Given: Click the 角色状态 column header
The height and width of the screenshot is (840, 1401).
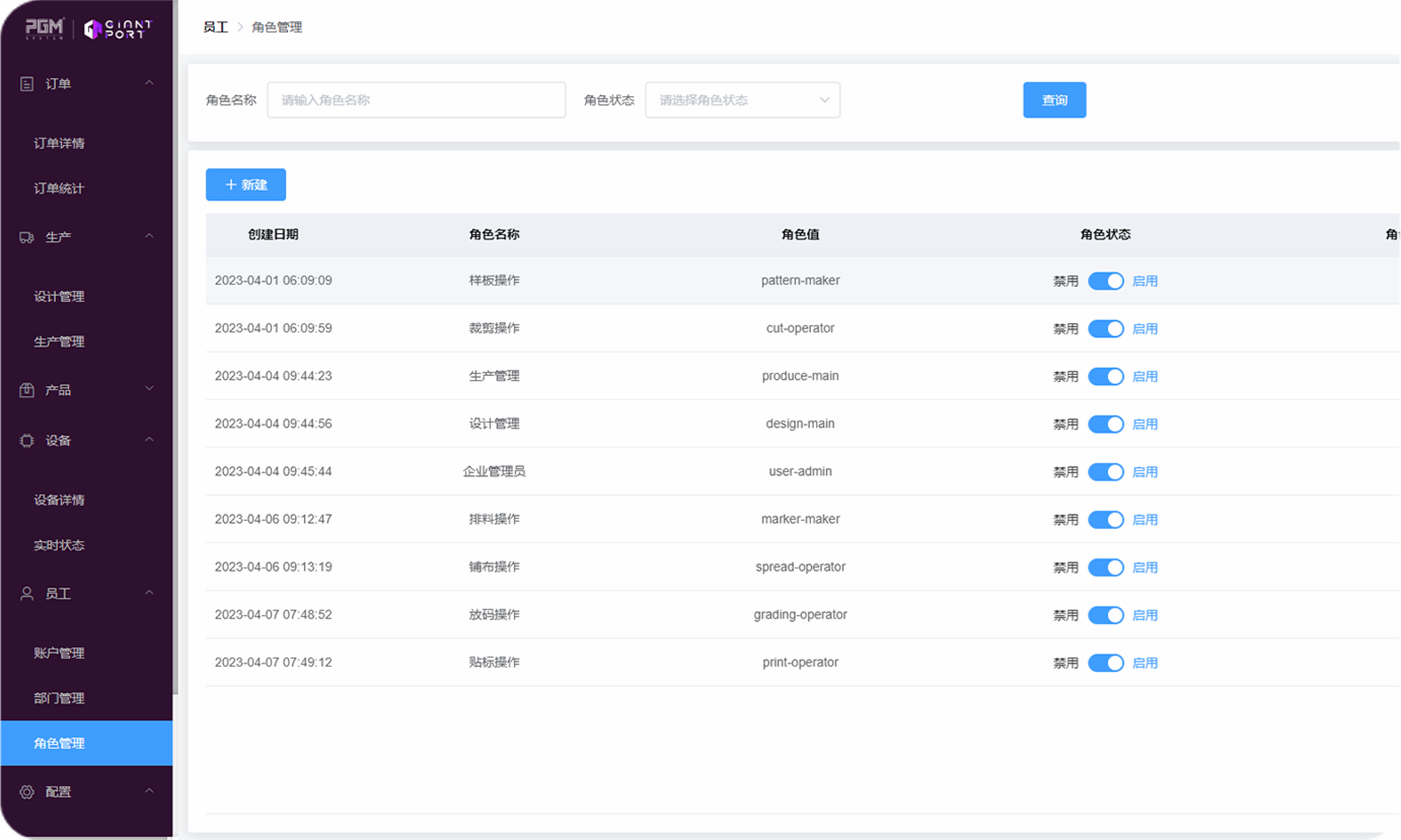Looking at the screenshot, I should click(1105, 234).
